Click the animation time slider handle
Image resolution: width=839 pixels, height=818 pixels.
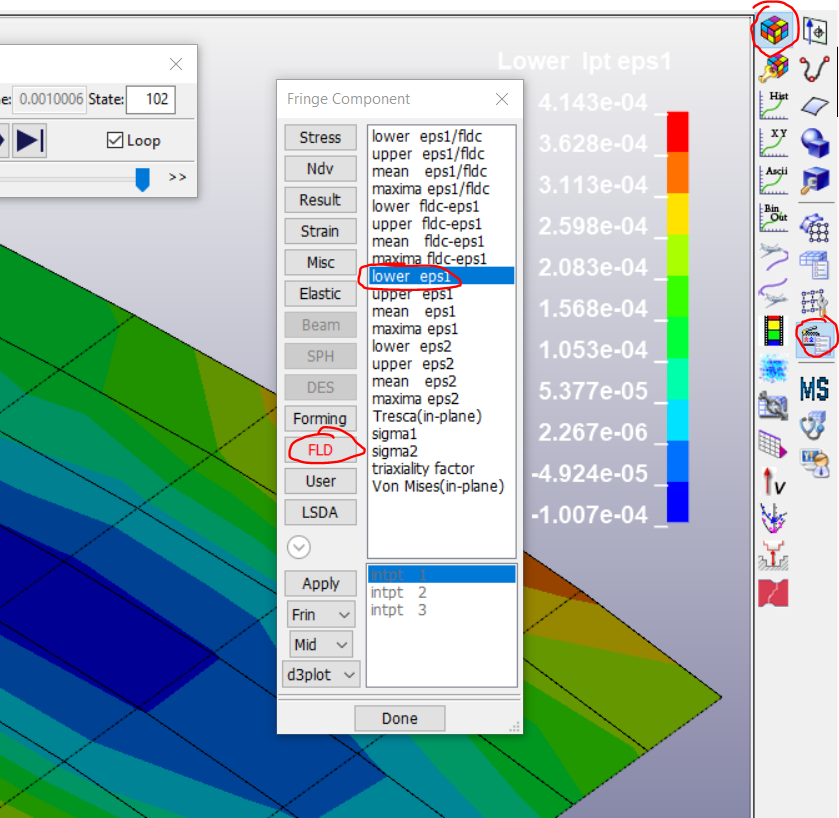click(x=142, y=179)
